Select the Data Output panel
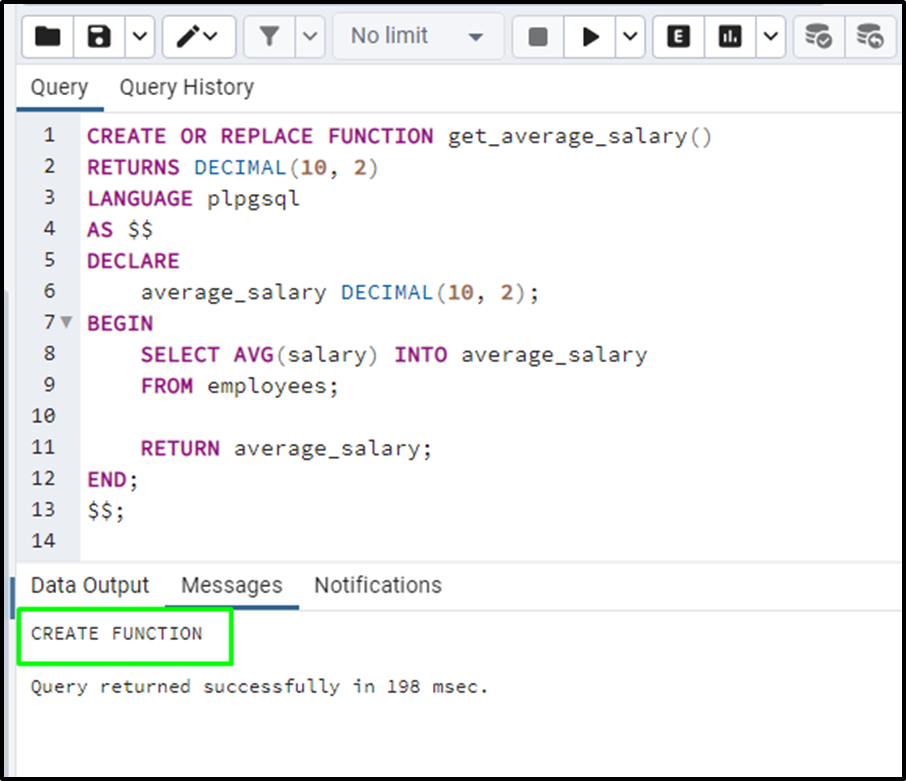906x781 pixels. coord(89,585)
